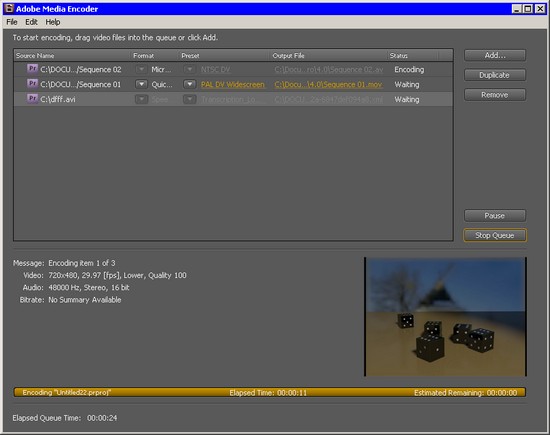Click the Remove button
This screenshot has height=435, width=550.
pos(495,95)
